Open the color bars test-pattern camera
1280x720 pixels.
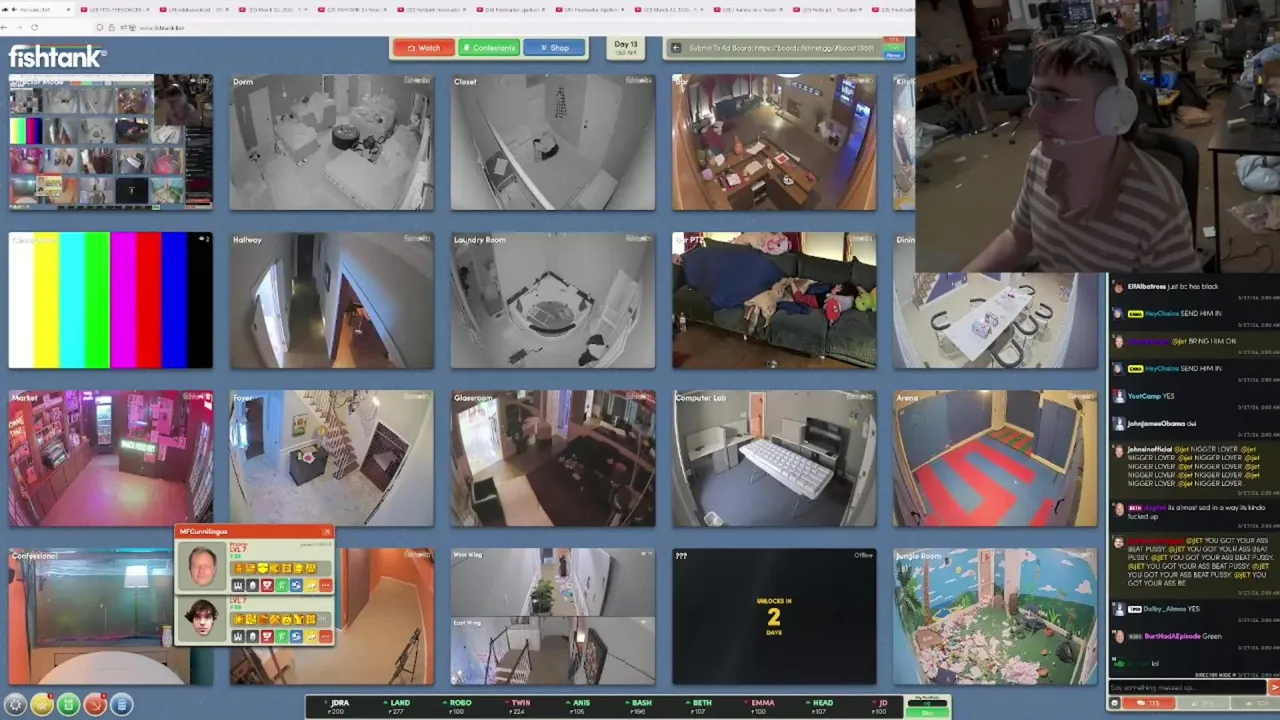pos(110,300)
